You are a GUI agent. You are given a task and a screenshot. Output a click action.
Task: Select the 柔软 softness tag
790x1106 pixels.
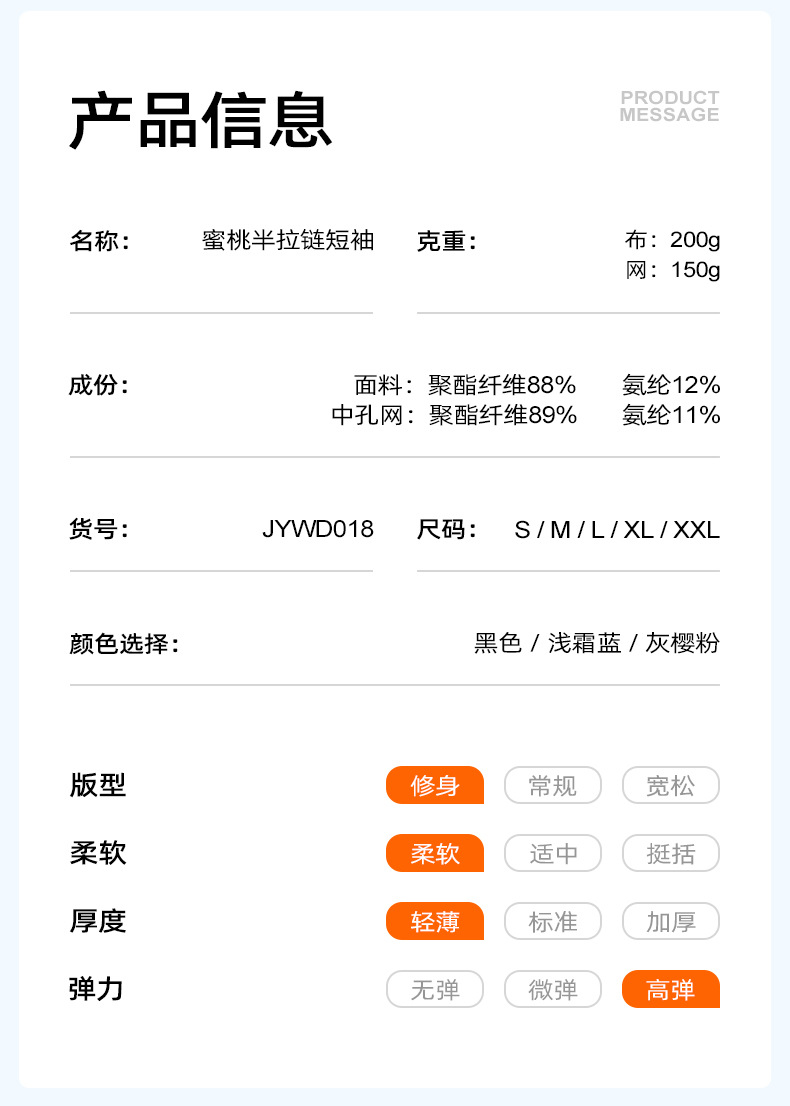[435, 853]
